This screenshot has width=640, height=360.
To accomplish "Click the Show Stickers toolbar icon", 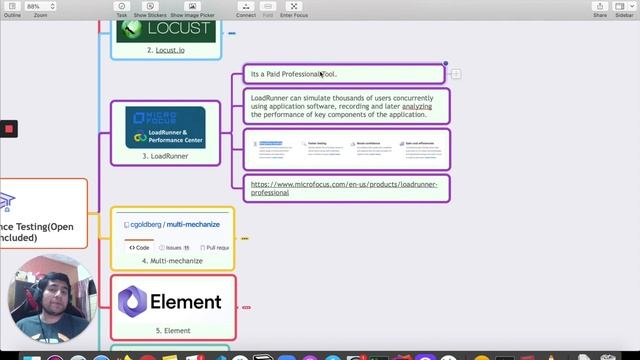I will [150, 6].
